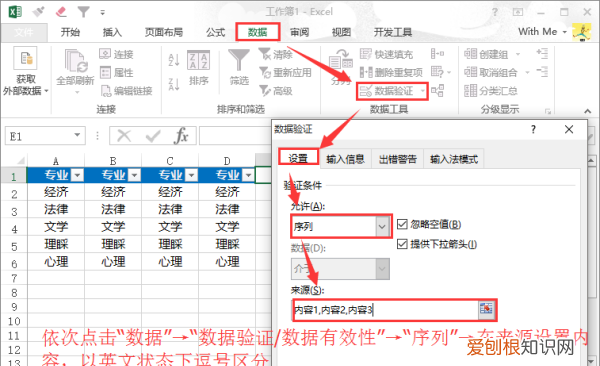Sort descending with the Z-A icon
This screenshot has width=600, height=366.
pos(174,84)
